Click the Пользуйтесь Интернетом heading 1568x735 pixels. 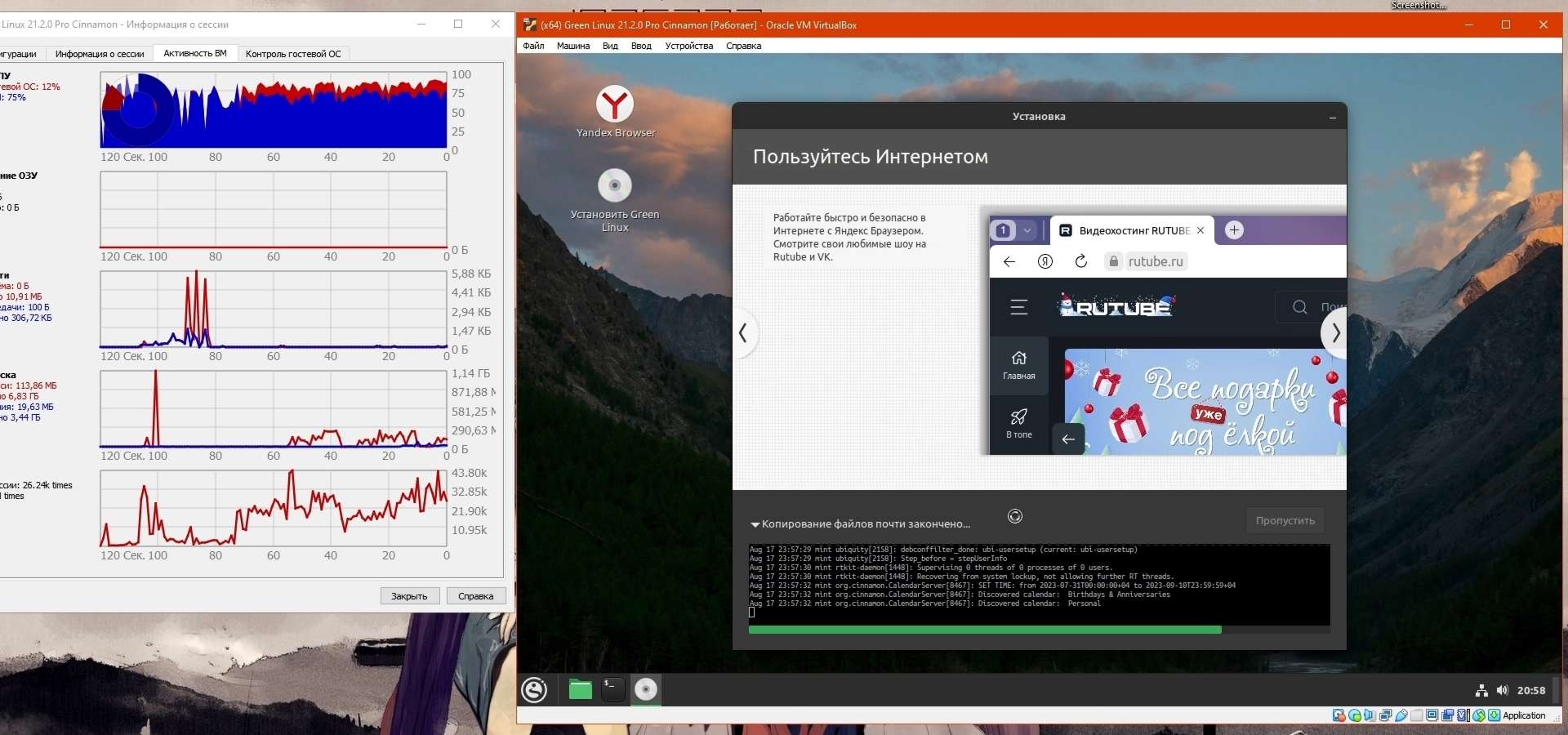click(871, 157)
